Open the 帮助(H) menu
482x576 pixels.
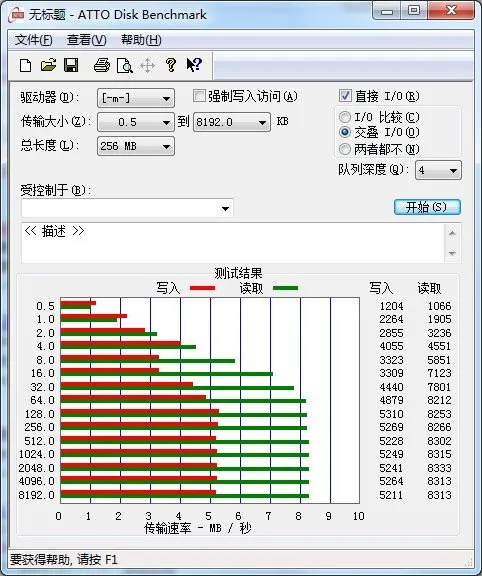[x=141, y=40]
